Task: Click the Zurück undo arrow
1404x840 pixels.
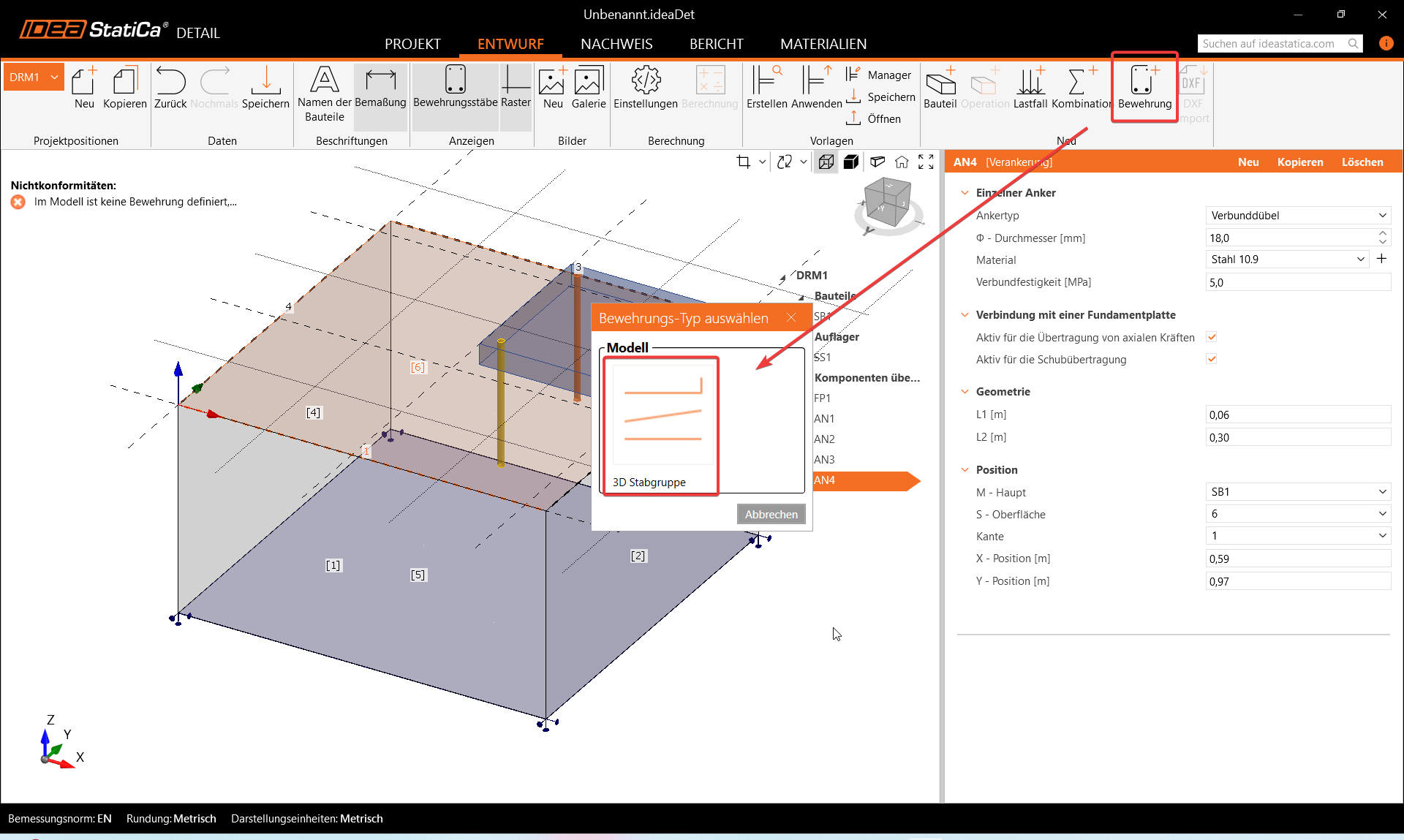Action: pos(170,88)
